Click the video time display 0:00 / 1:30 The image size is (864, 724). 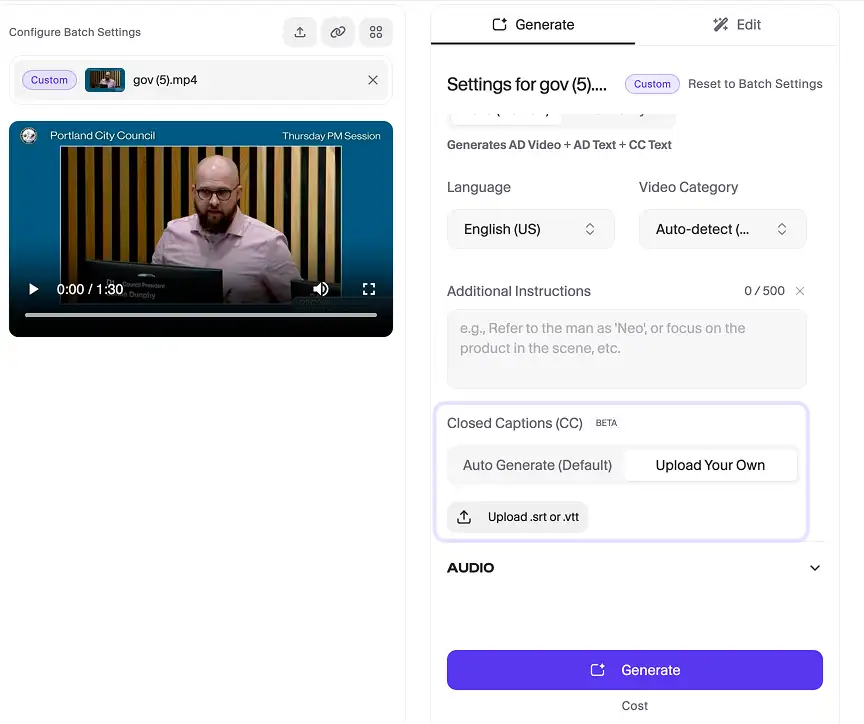point(90,289)
